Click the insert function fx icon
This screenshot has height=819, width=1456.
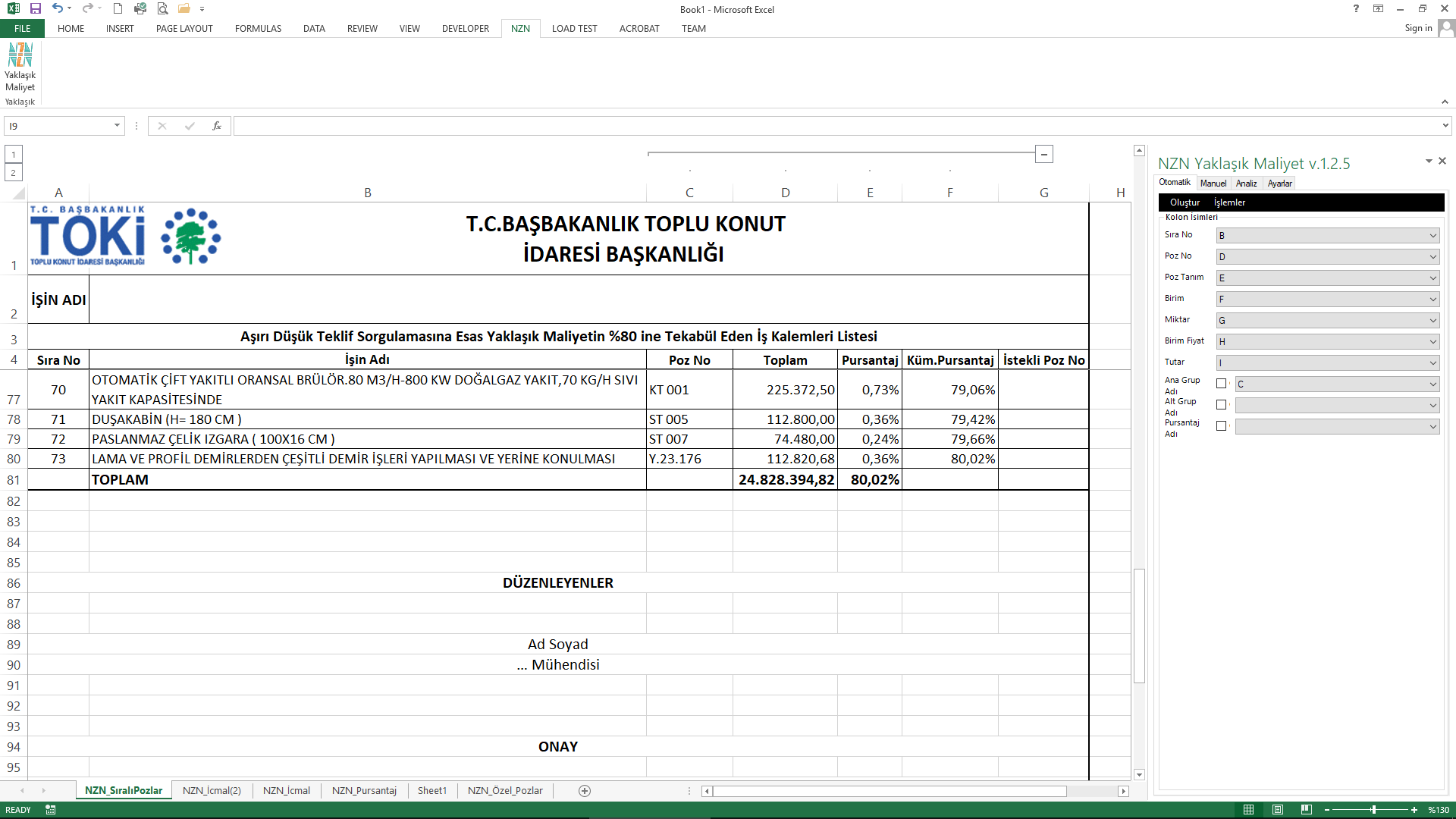pyautogui.click(x=217, y=126)
